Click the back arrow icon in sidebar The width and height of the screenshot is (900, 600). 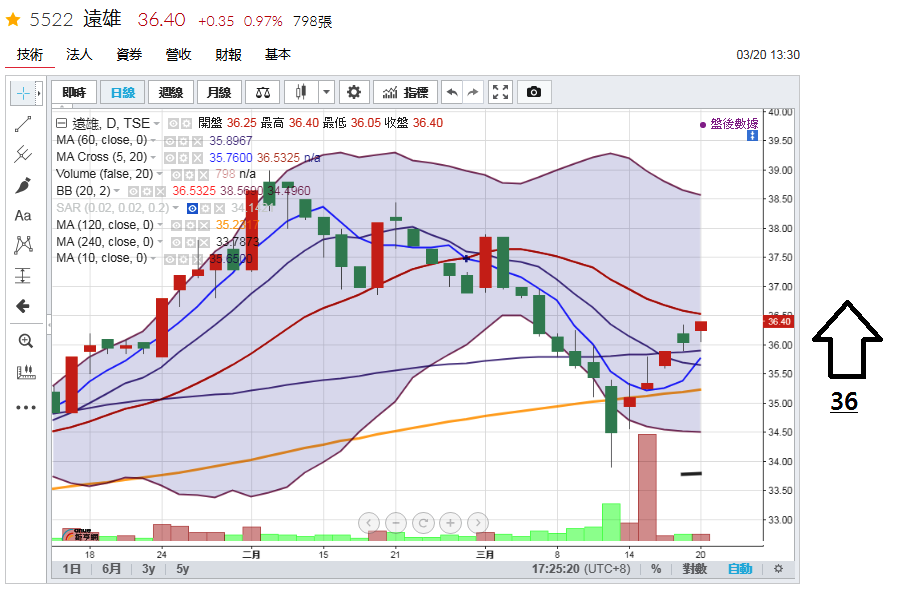tap(23, 306)
